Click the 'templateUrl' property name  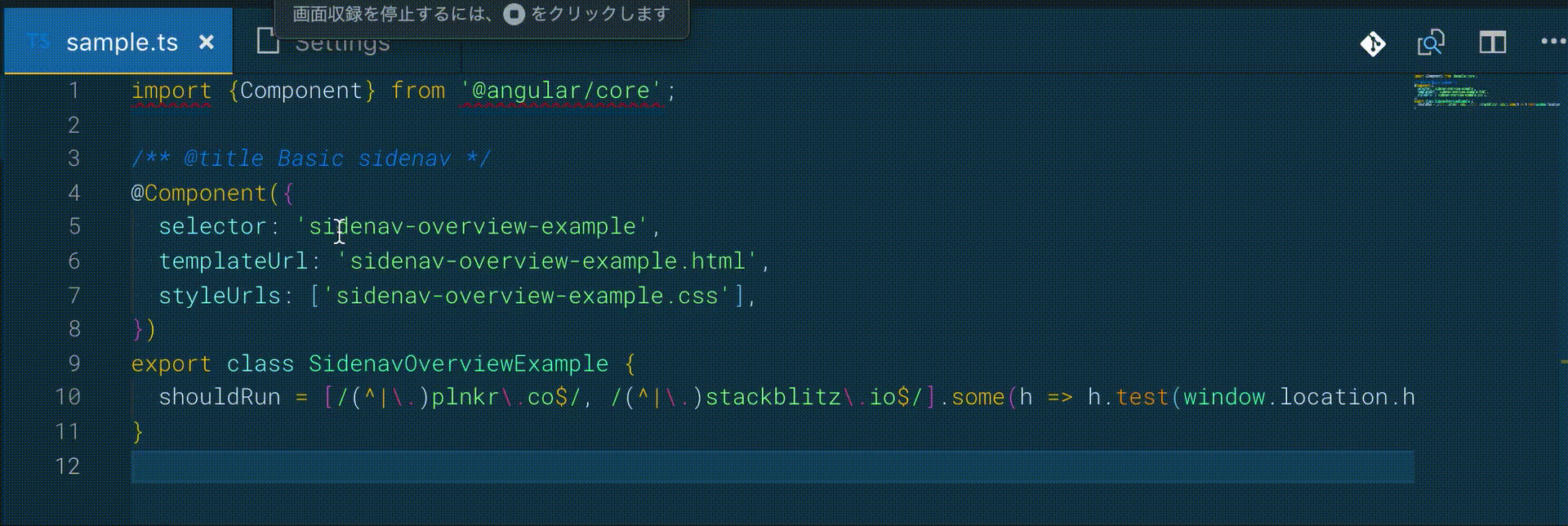click(x=233, y=261)
